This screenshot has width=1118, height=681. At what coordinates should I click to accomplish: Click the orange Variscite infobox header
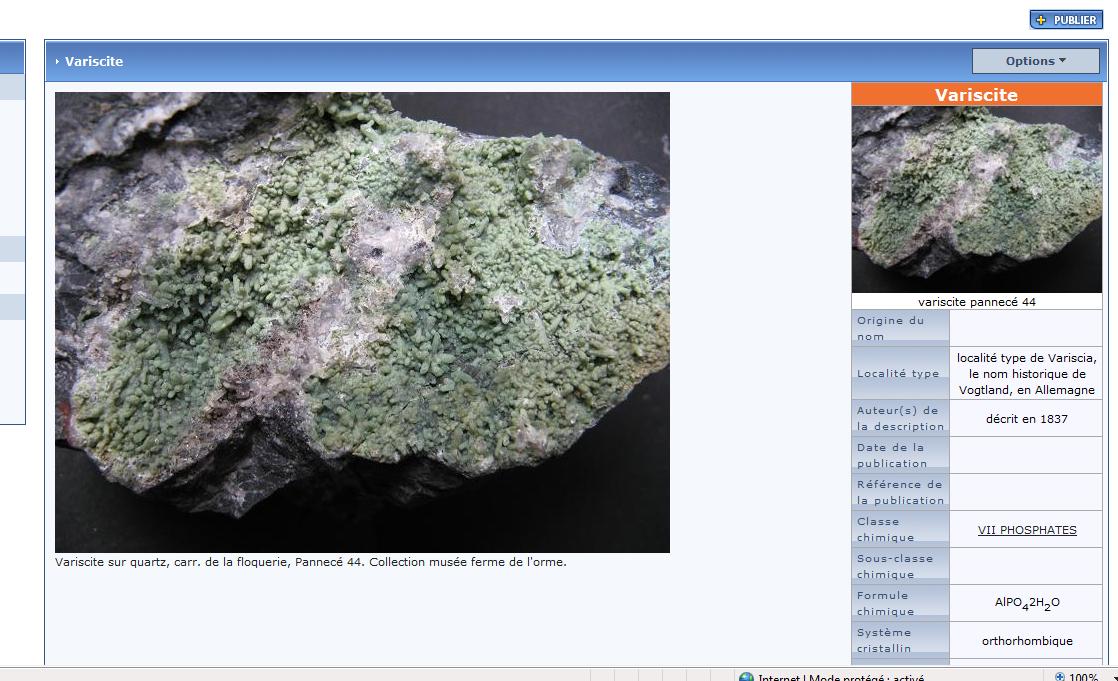[976, 95]
